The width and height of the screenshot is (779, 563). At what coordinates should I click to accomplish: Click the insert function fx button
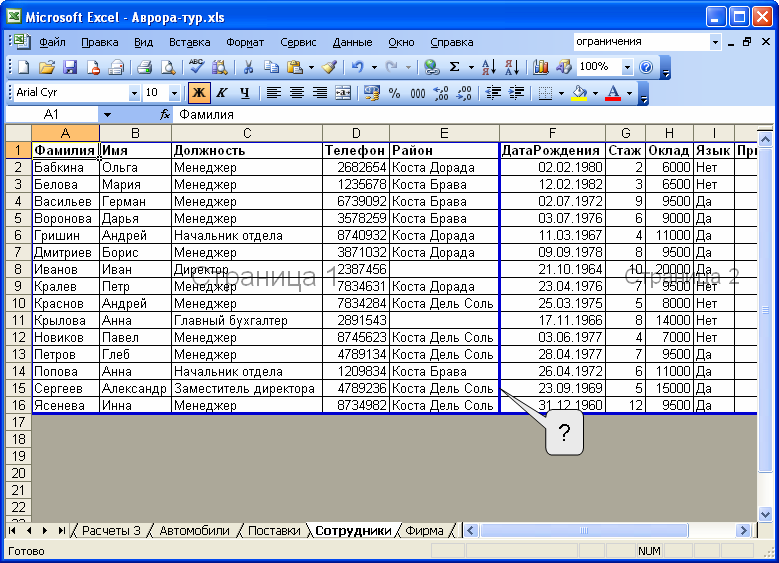pyautogui.click(x=165, y=115)
